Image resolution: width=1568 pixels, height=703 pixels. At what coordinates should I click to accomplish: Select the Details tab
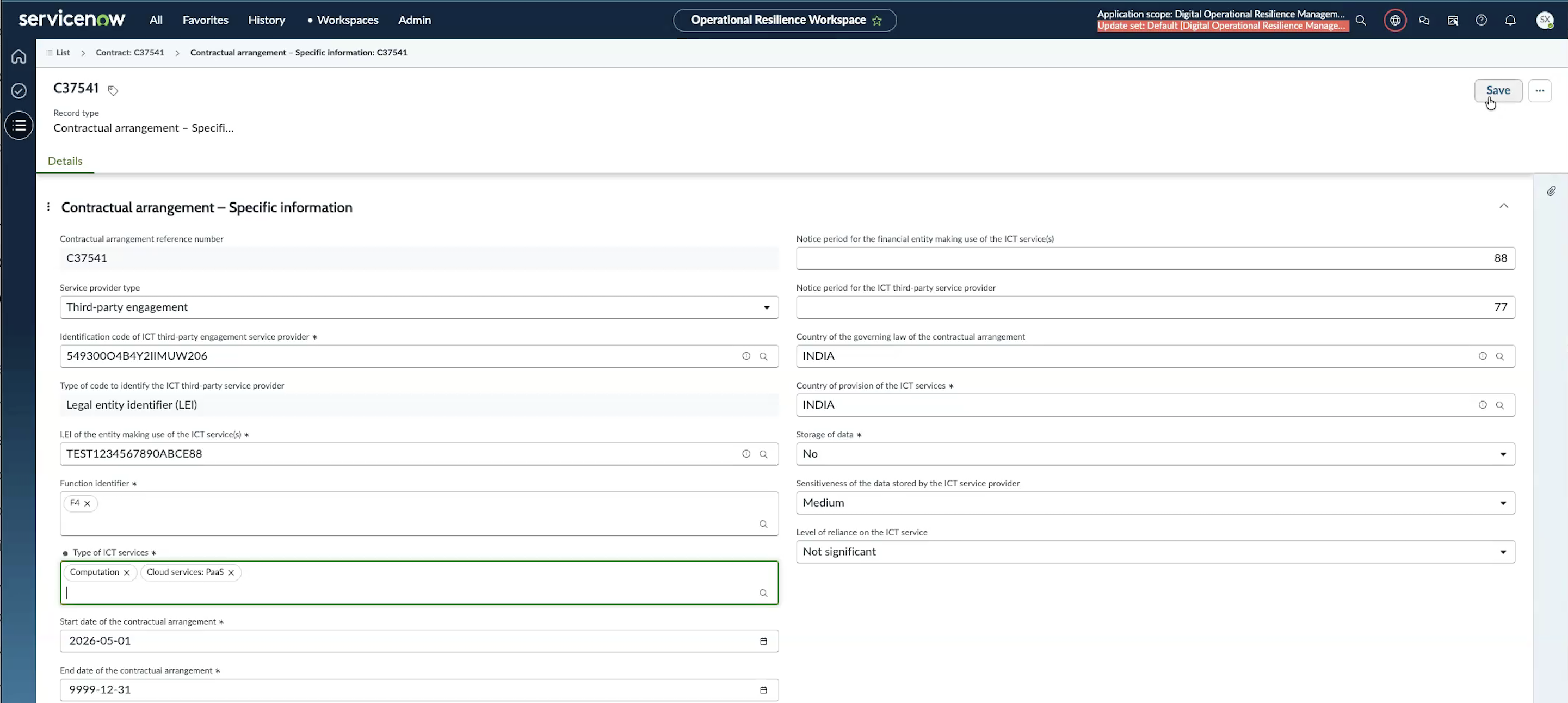pos(65,161)
